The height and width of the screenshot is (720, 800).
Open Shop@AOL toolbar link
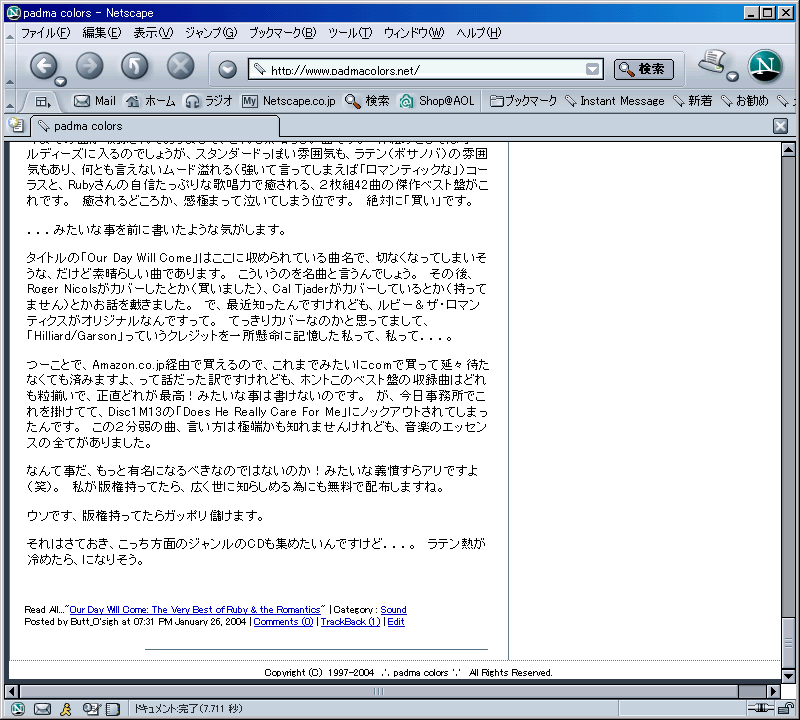[437, 101]
